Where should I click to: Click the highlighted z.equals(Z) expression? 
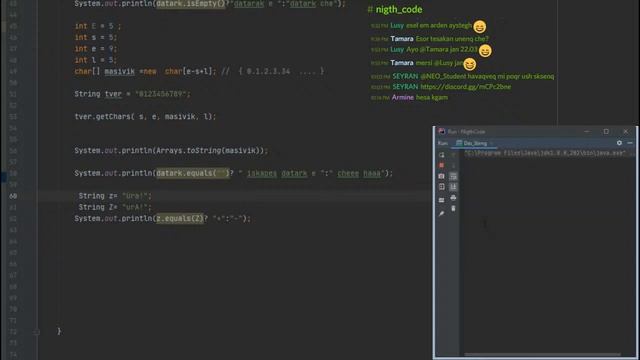pyautogui.click(x=180, y=218)
